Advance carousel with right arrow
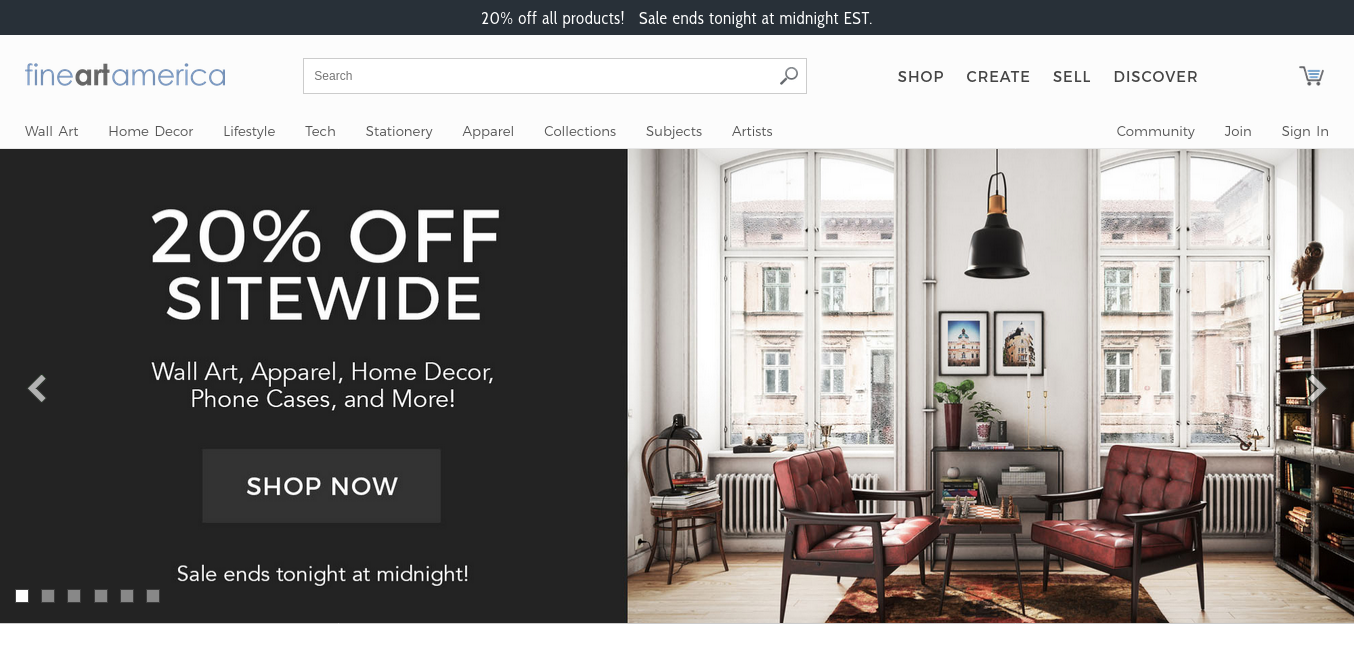This screenshot has height=651, width=1366. point(1317,388)
